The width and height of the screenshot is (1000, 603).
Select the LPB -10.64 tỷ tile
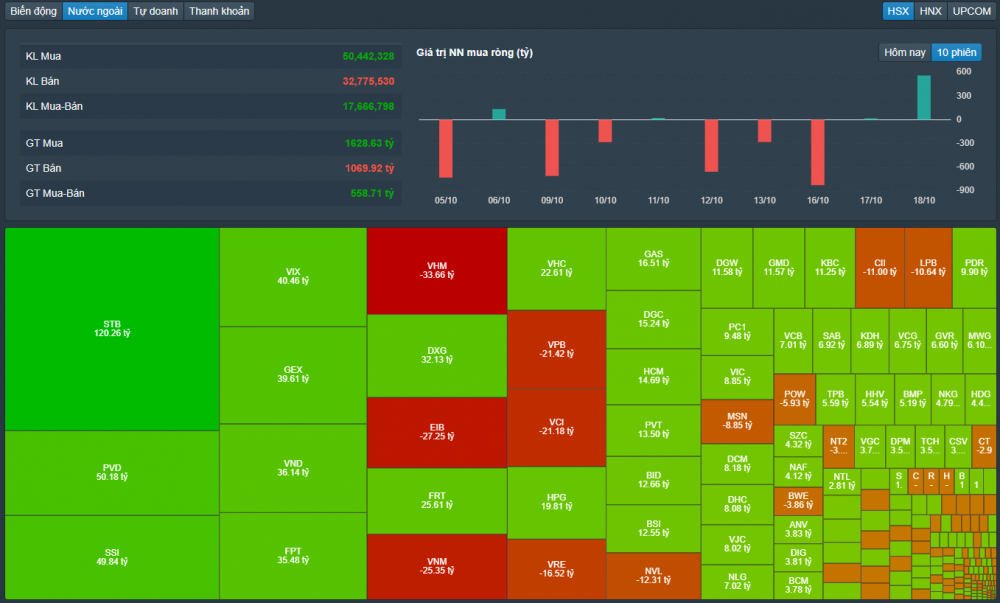point(928,268)
